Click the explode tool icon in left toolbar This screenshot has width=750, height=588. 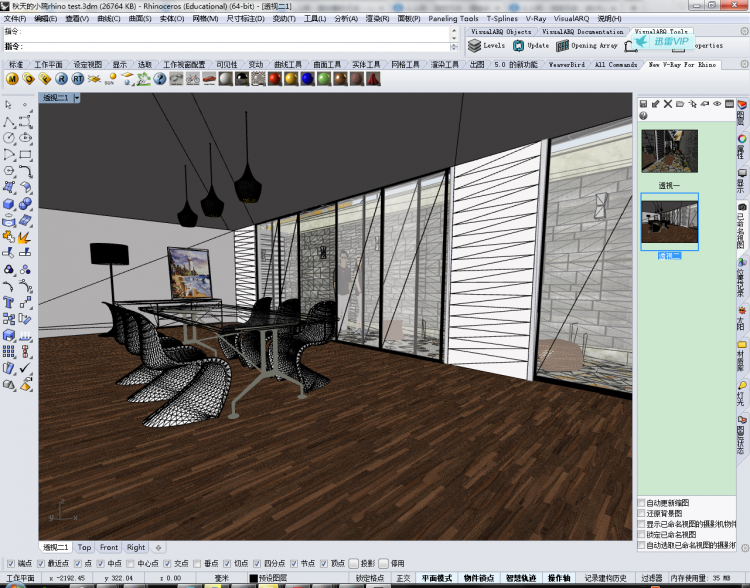[x=24, y=237]
